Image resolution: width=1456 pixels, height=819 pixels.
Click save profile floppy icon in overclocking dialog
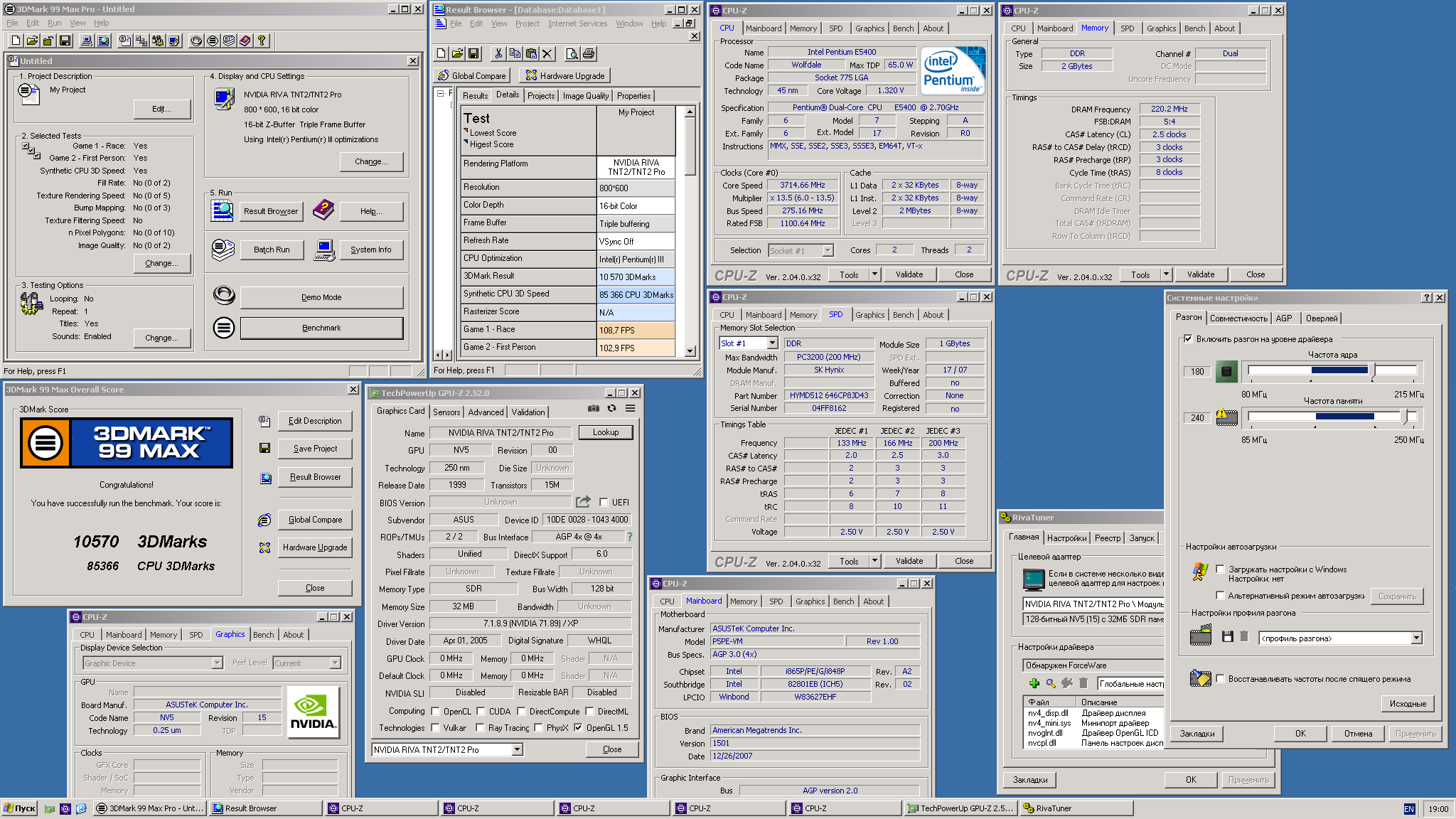(1227, 637)
